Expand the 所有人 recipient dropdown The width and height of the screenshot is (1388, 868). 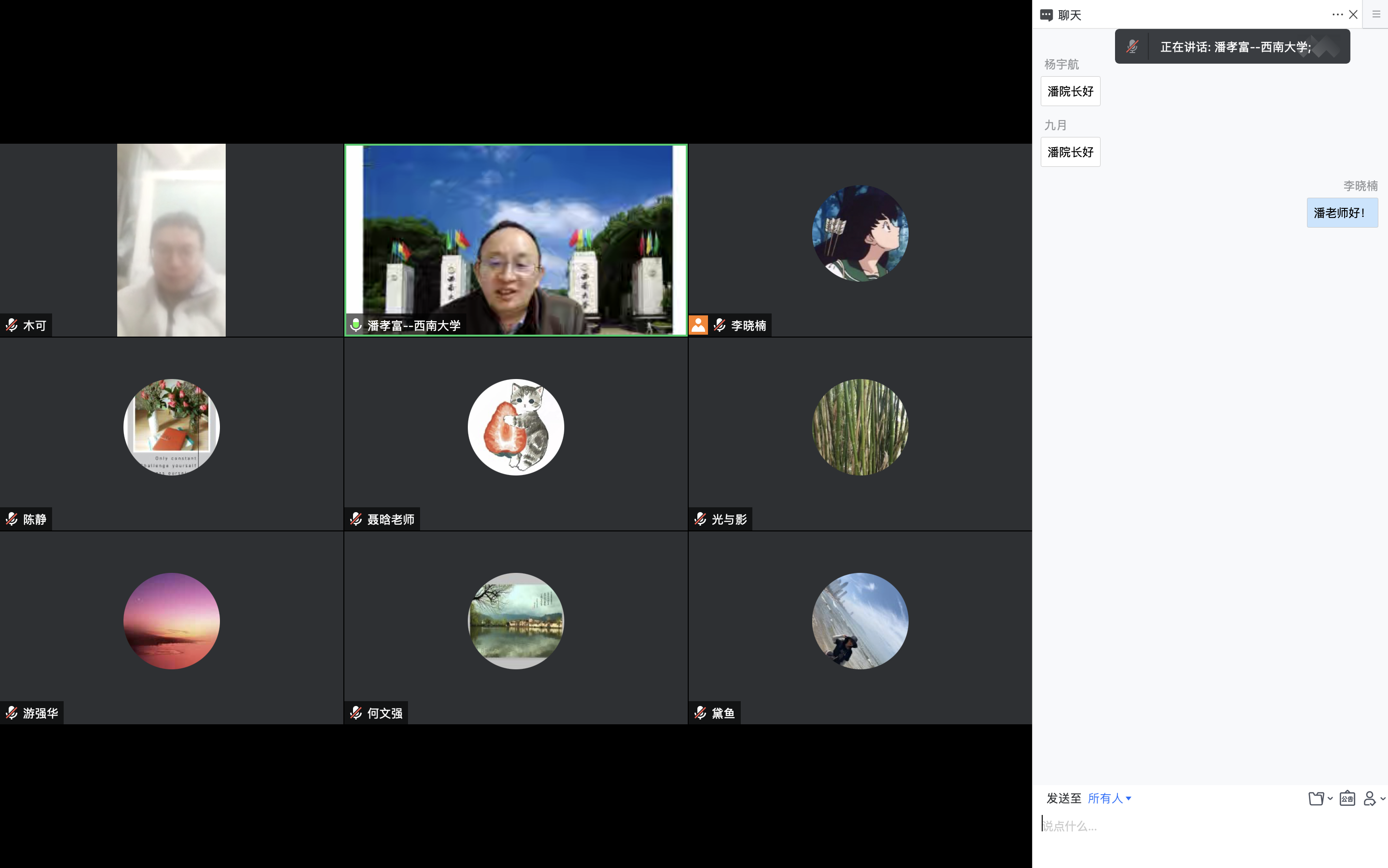(1109, 798)
